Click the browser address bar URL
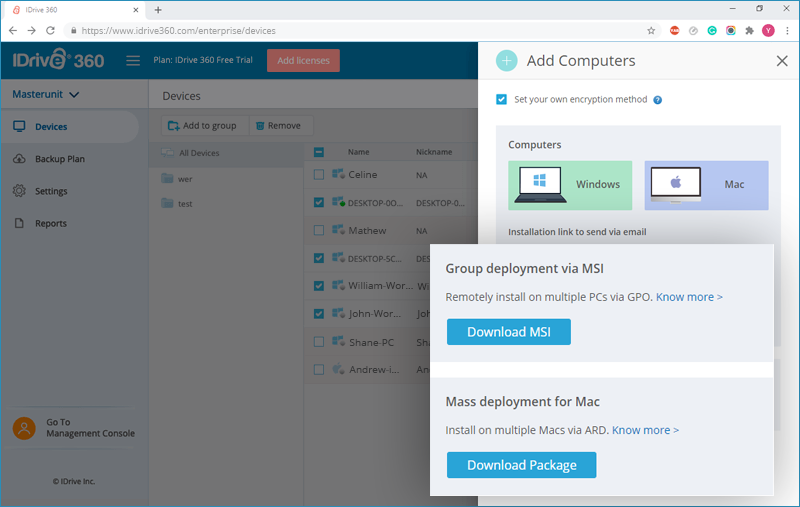 [179, 31]
